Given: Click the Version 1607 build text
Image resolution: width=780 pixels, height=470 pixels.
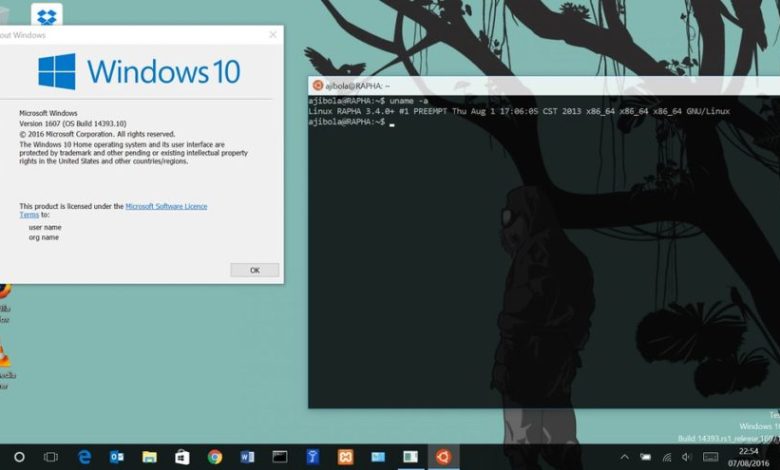Looking at the screenshot, I should [x=73, y=123].
